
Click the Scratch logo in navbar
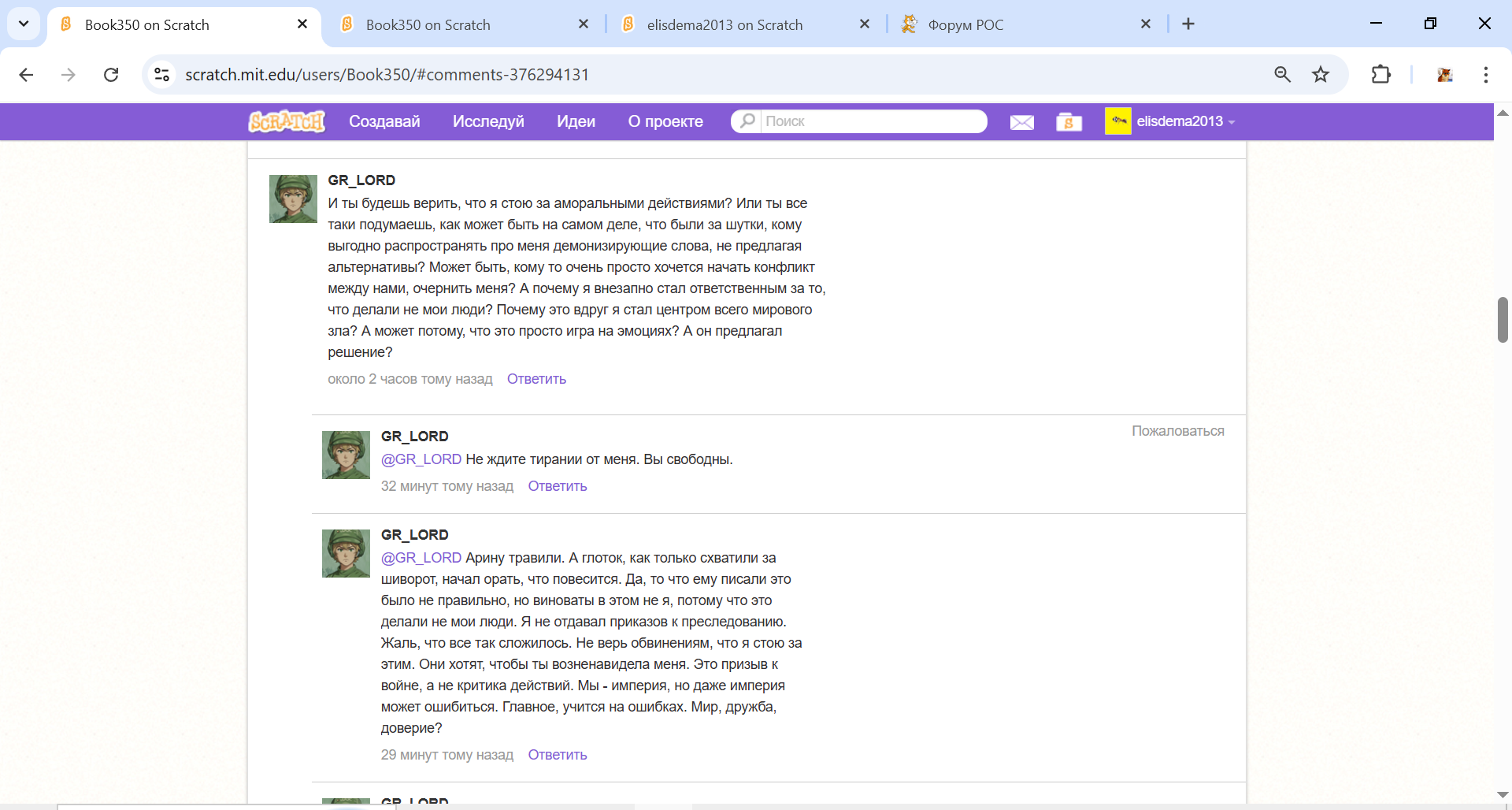tap(287, 121)
